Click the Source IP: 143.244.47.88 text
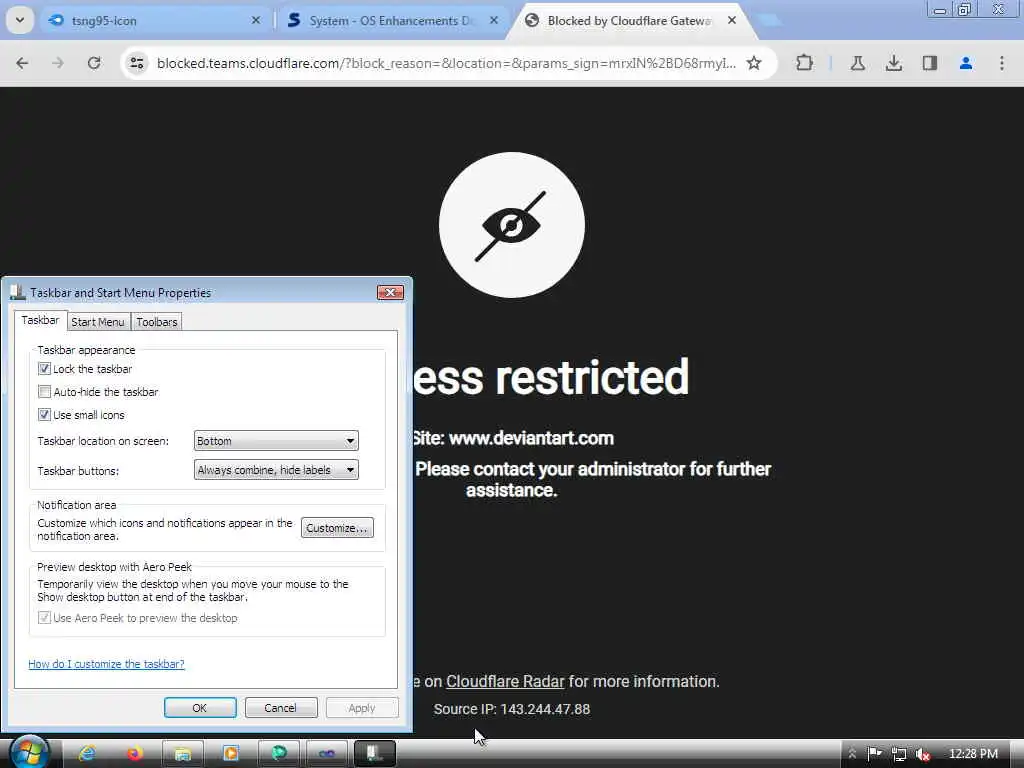1024x768 pixels. click(x=512, y=709)
